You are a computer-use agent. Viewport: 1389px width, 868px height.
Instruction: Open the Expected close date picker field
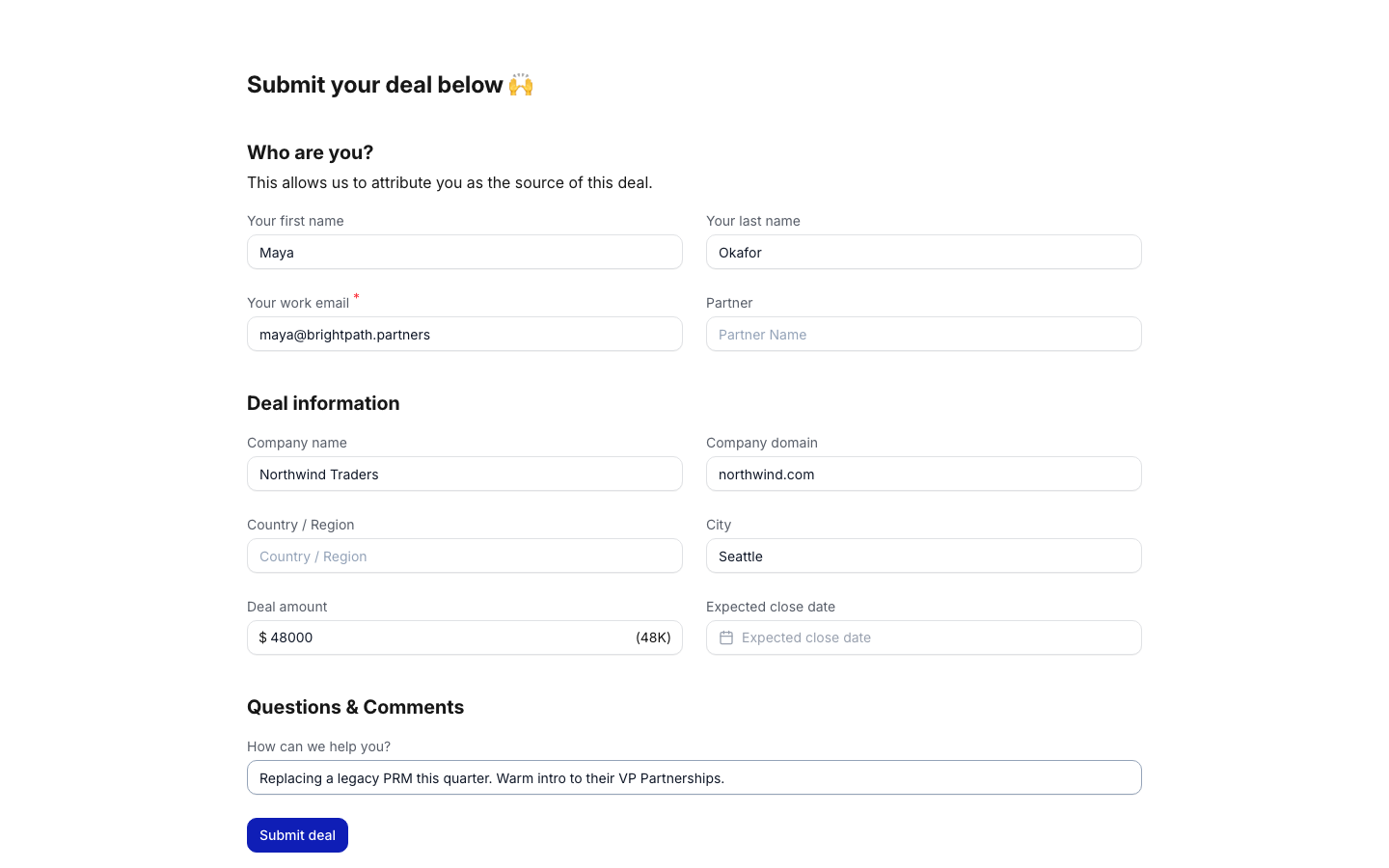(924, 637)
